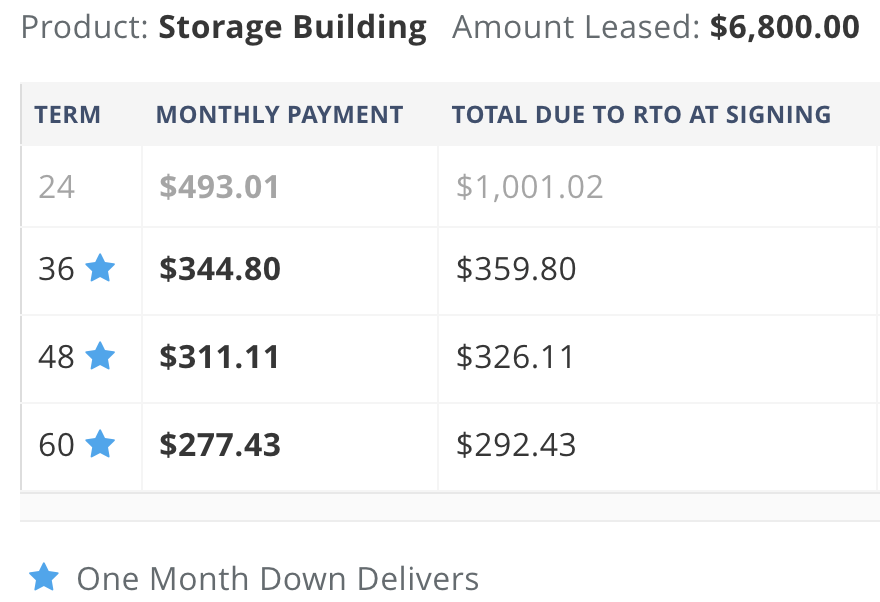Click the One Month Down Delivers star
The image size is (880, 602).
click(x=44, y=577)
